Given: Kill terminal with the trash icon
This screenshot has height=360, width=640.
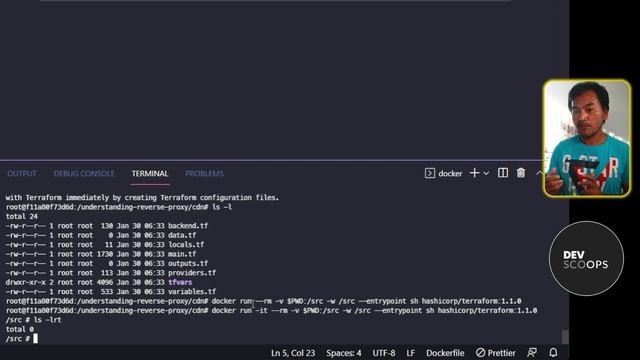Looking at the screenshot, I should tap(521, 173).
